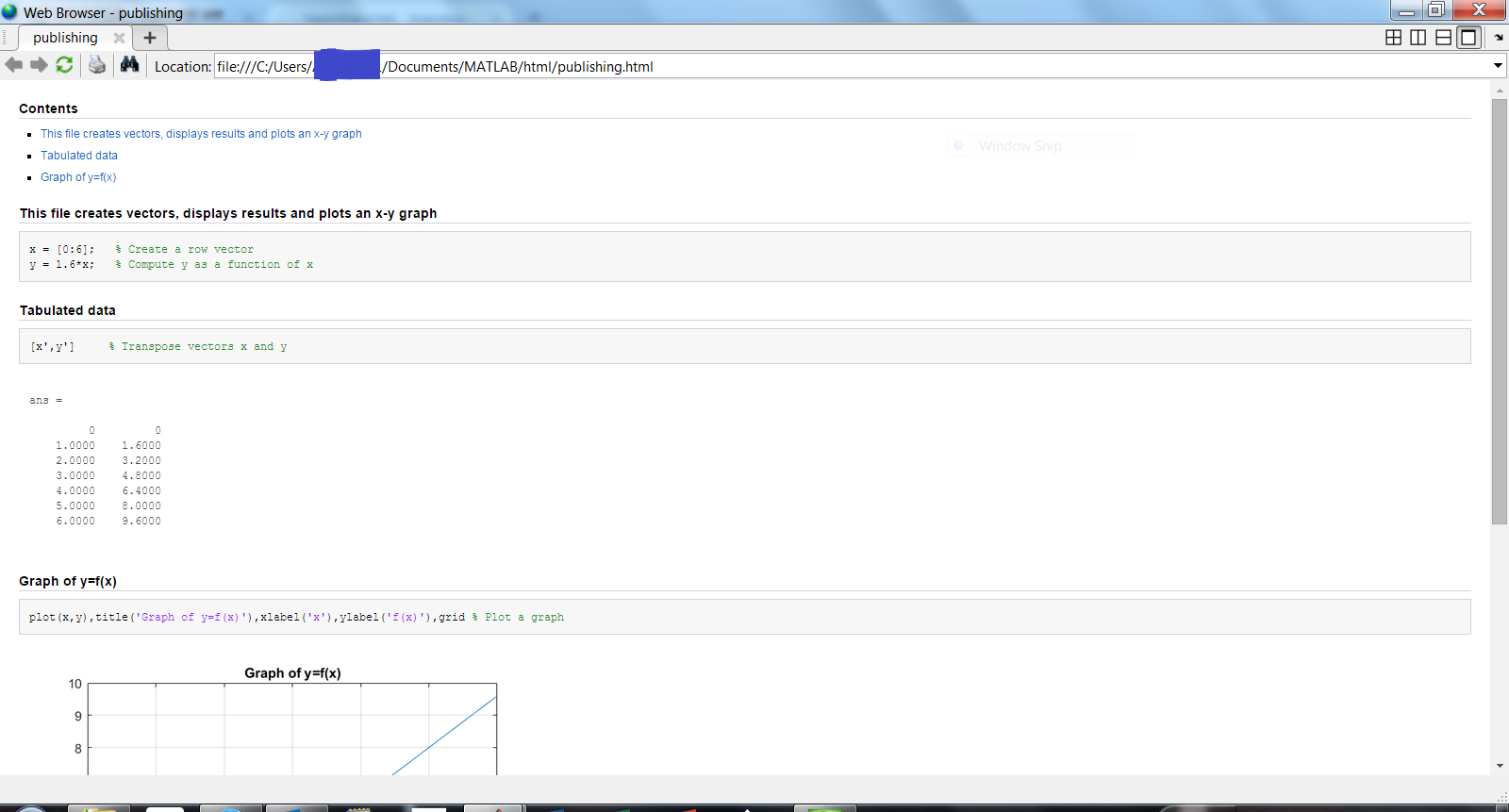
Task: Print the page using the printer icon
Action: coord(96,65)
